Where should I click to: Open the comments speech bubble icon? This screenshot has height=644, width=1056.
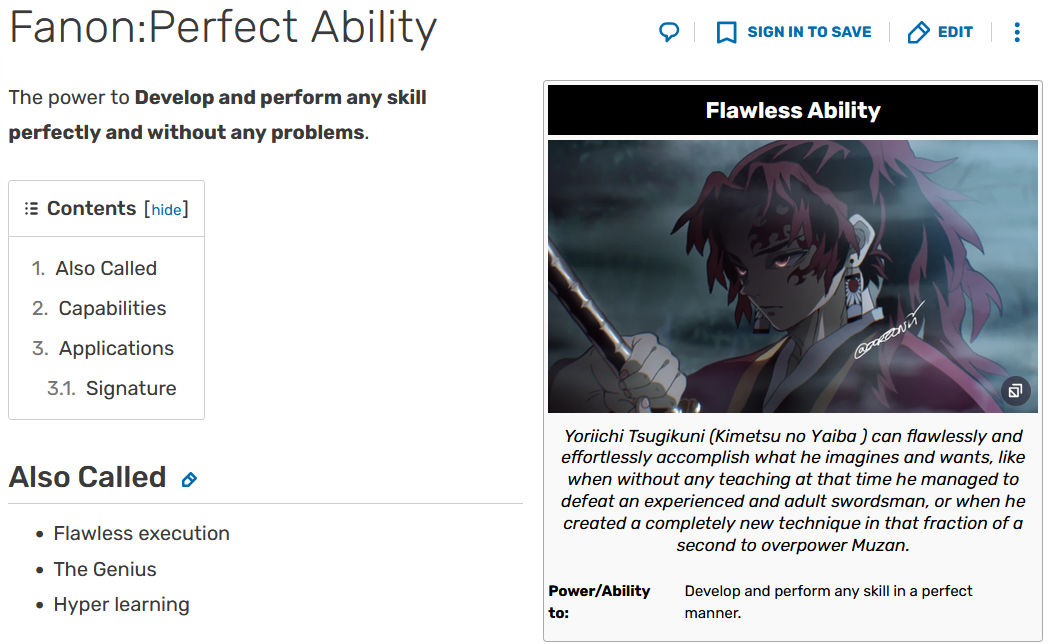pos(669,32)
